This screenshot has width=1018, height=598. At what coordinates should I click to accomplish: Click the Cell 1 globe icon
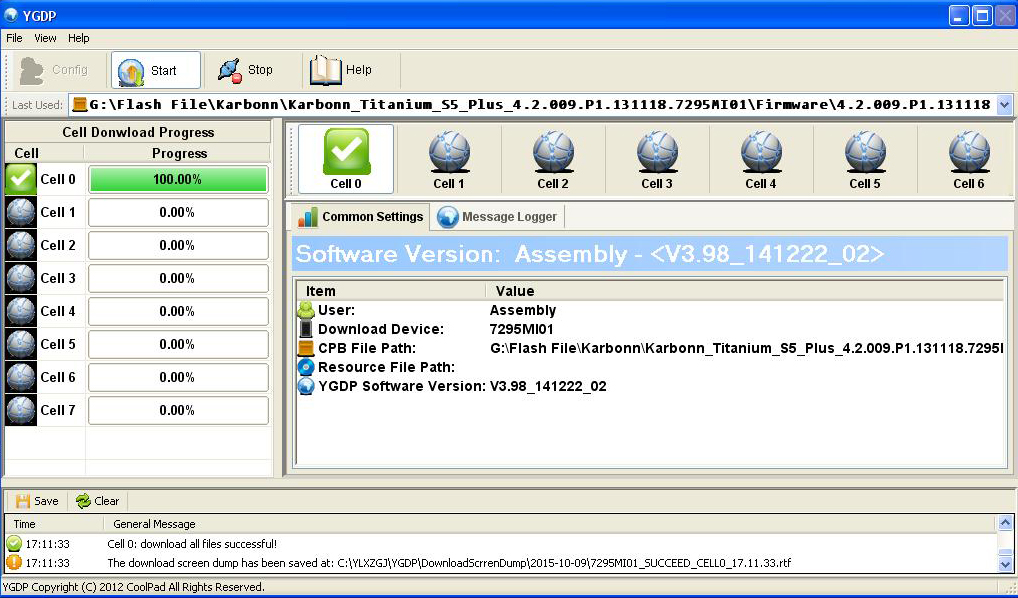tap(449, 150)
